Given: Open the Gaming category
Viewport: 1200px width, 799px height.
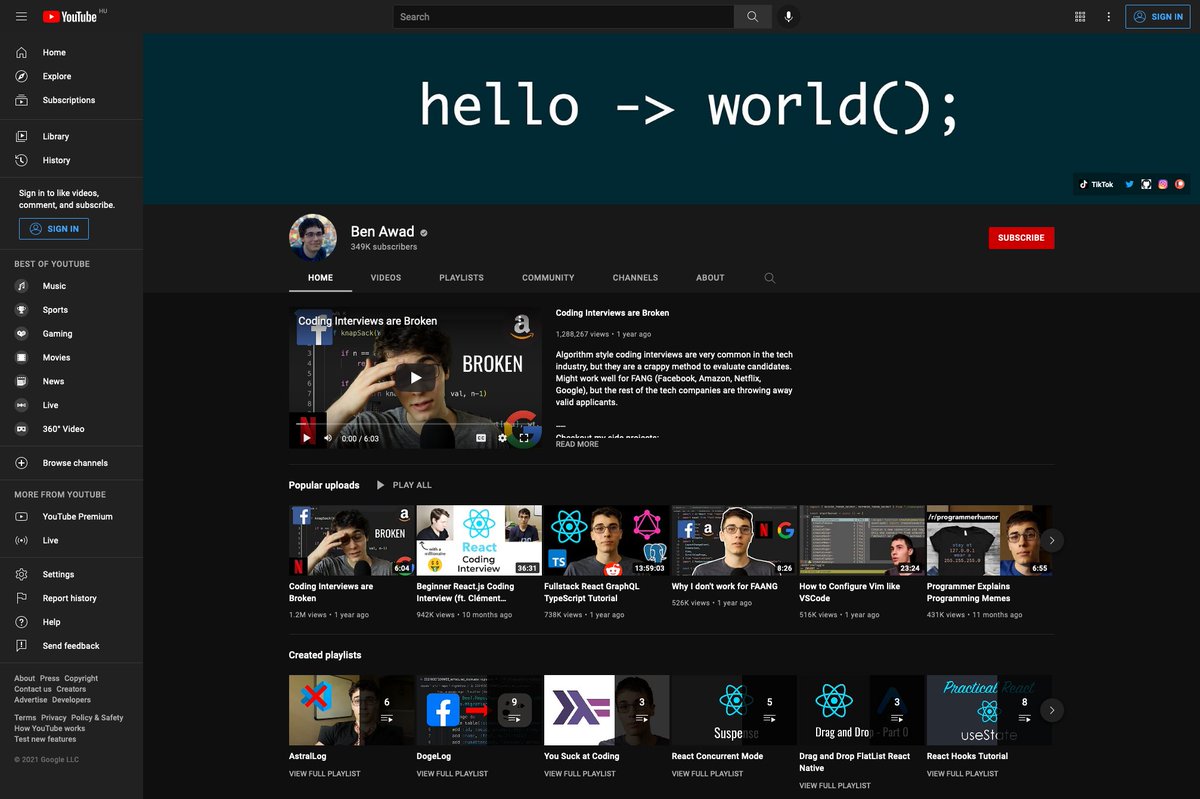Looking at the screenshot, I should [71, 334].
